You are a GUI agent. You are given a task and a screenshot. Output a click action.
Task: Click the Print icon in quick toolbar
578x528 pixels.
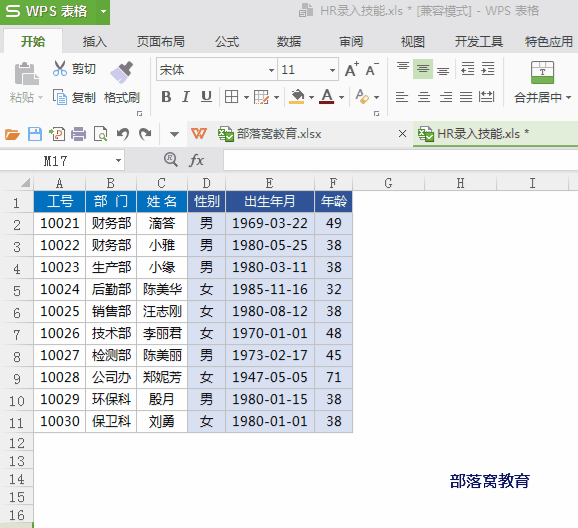(78, 134)
